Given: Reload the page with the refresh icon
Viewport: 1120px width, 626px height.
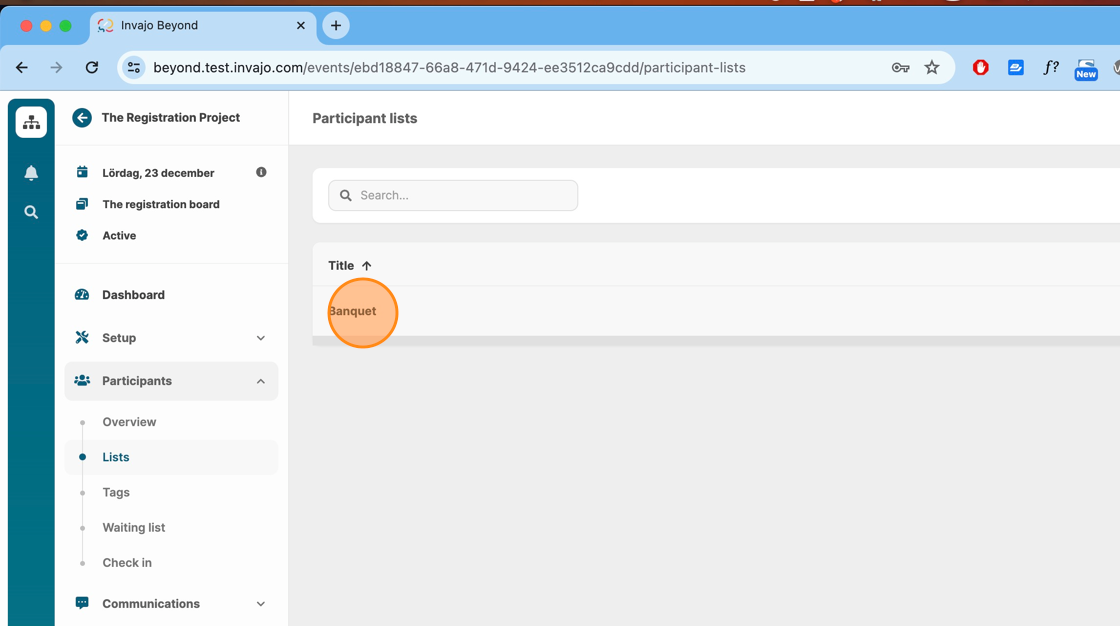Looking at the screenshot, I should click(92, 67).
